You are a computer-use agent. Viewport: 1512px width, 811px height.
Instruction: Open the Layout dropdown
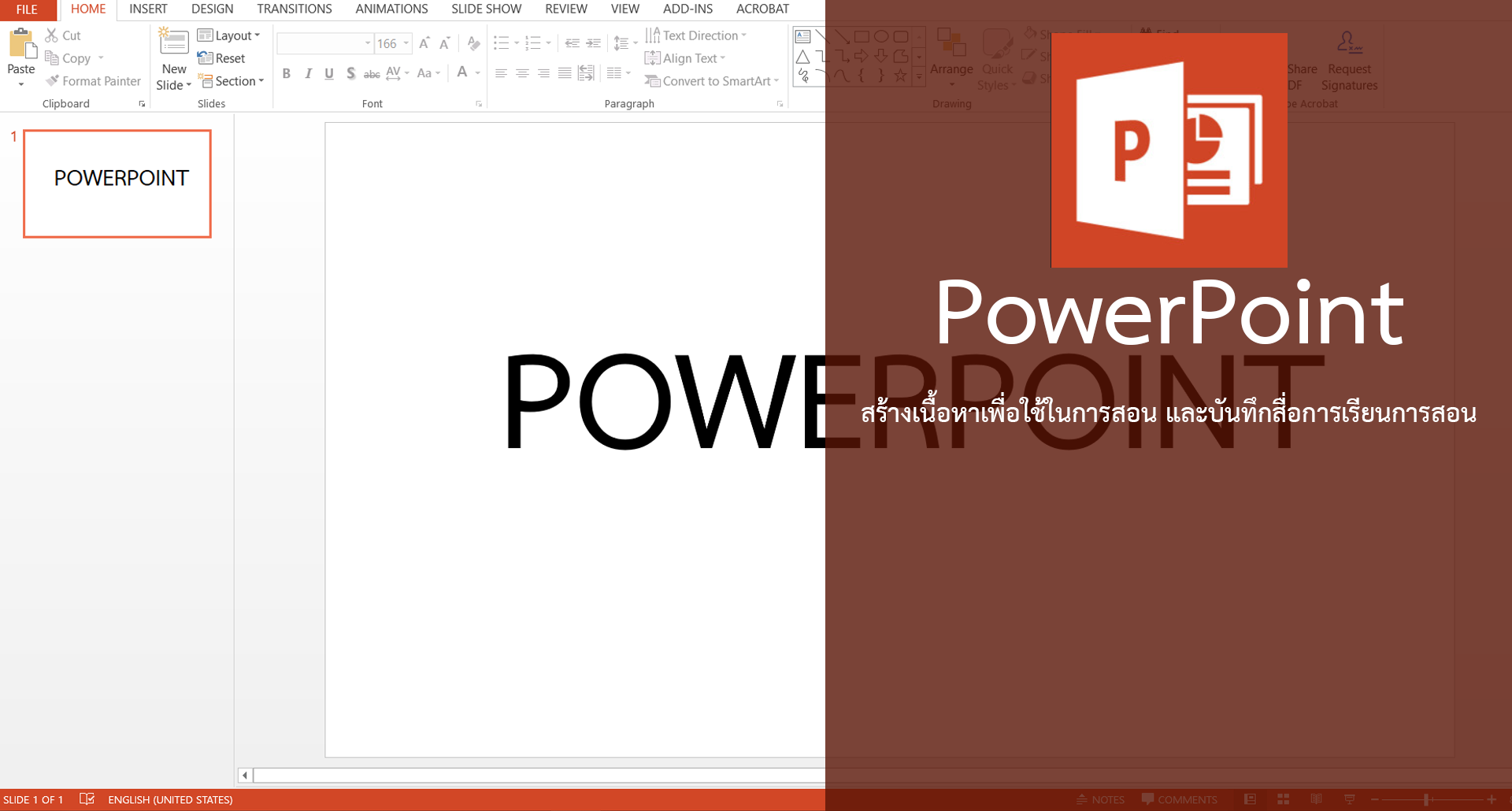229,35
